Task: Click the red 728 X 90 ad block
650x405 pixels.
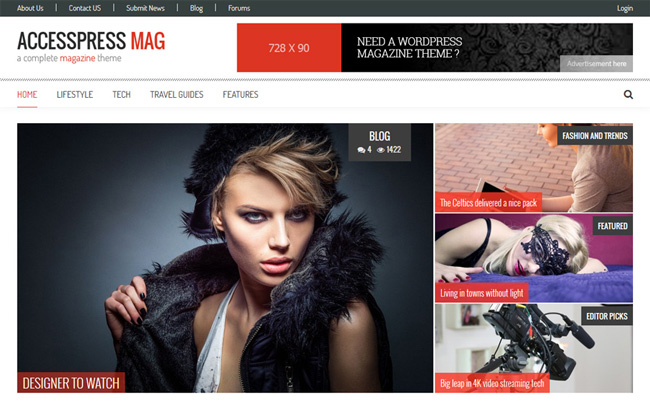Action: 289,48
